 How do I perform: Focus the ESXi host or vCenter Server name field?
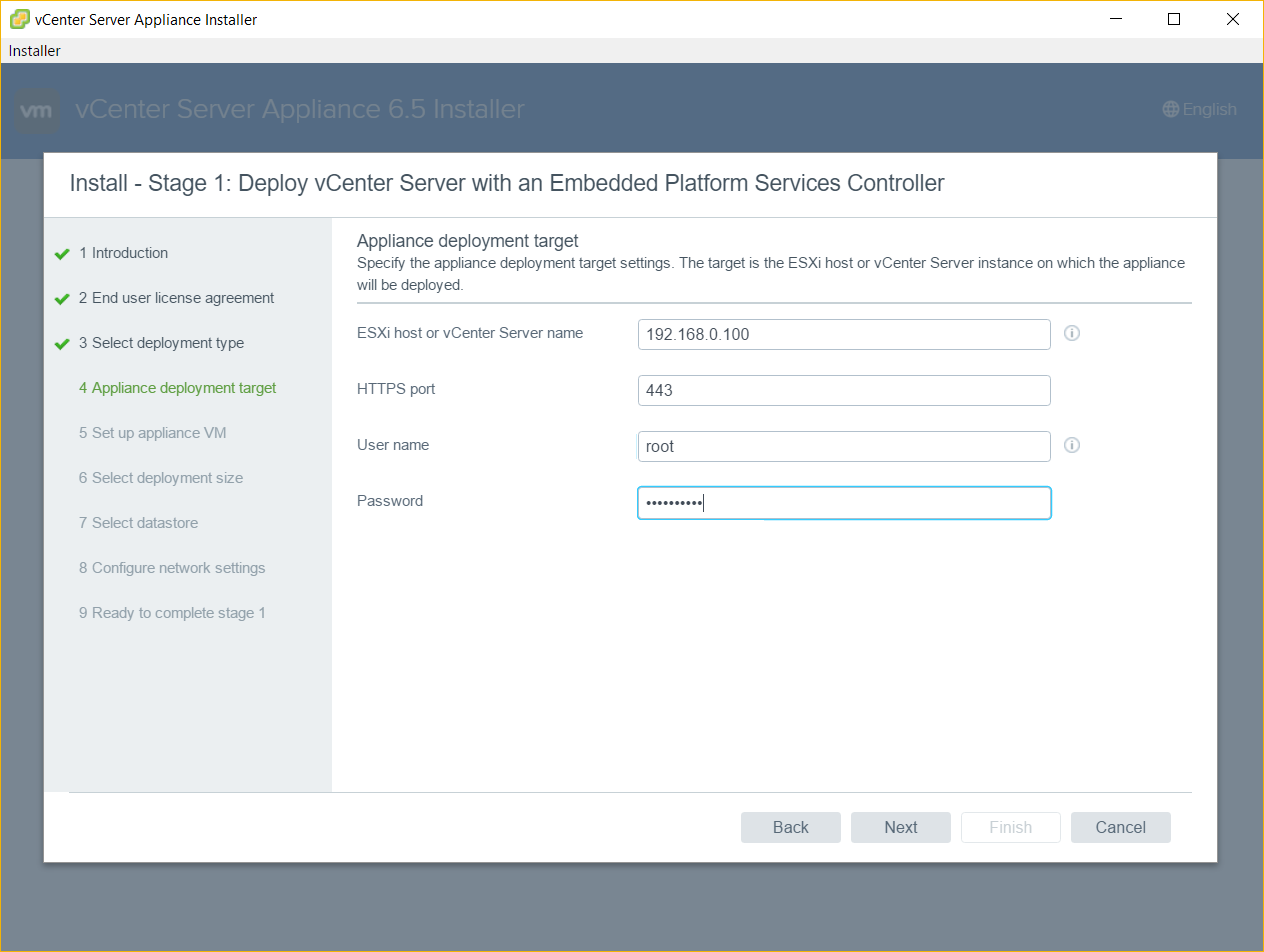coord(844,334)
